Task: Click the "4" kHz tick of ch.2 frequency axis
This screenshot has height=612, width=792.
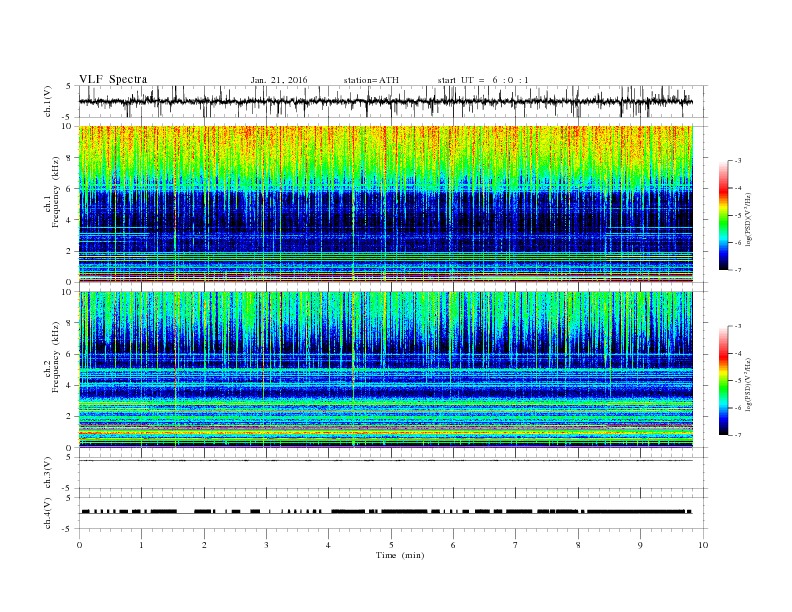Action: [x=70, y=386]
